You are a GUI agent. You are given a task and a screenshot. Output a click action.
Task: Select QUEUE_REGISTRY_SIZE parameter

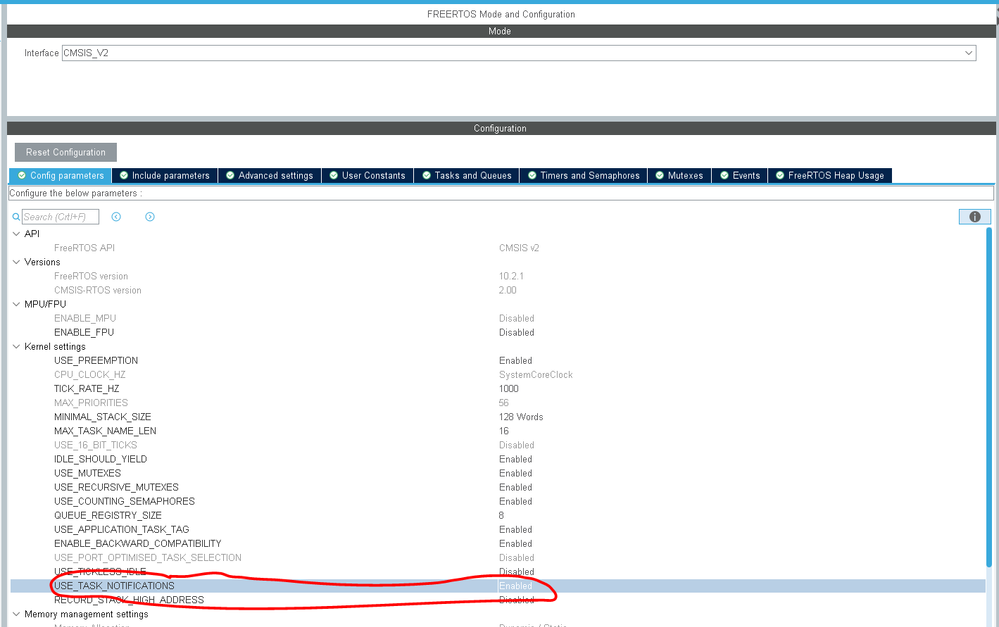(108, 515)
